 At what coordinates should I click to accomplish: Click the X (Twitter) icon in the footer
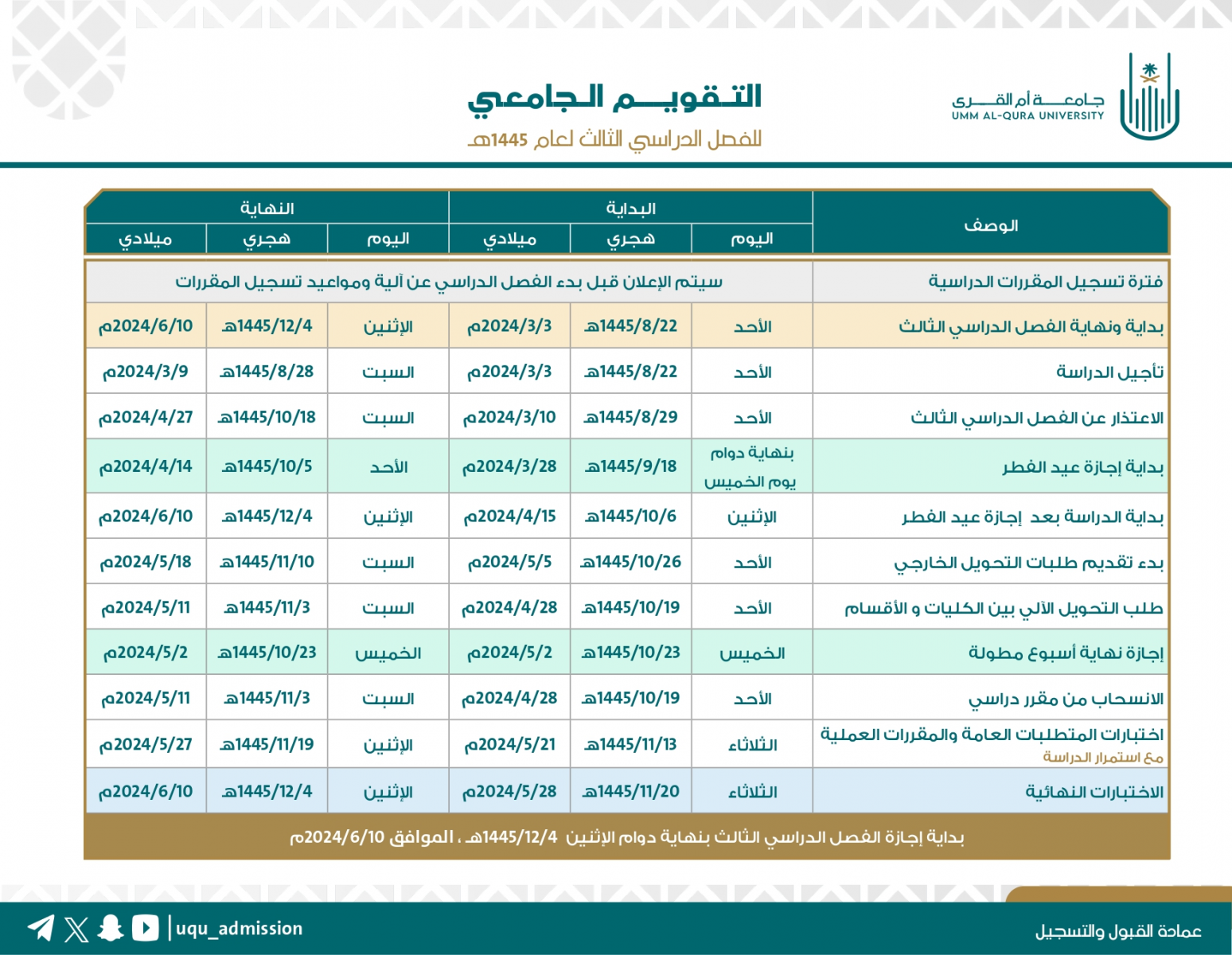pos(76,929)
